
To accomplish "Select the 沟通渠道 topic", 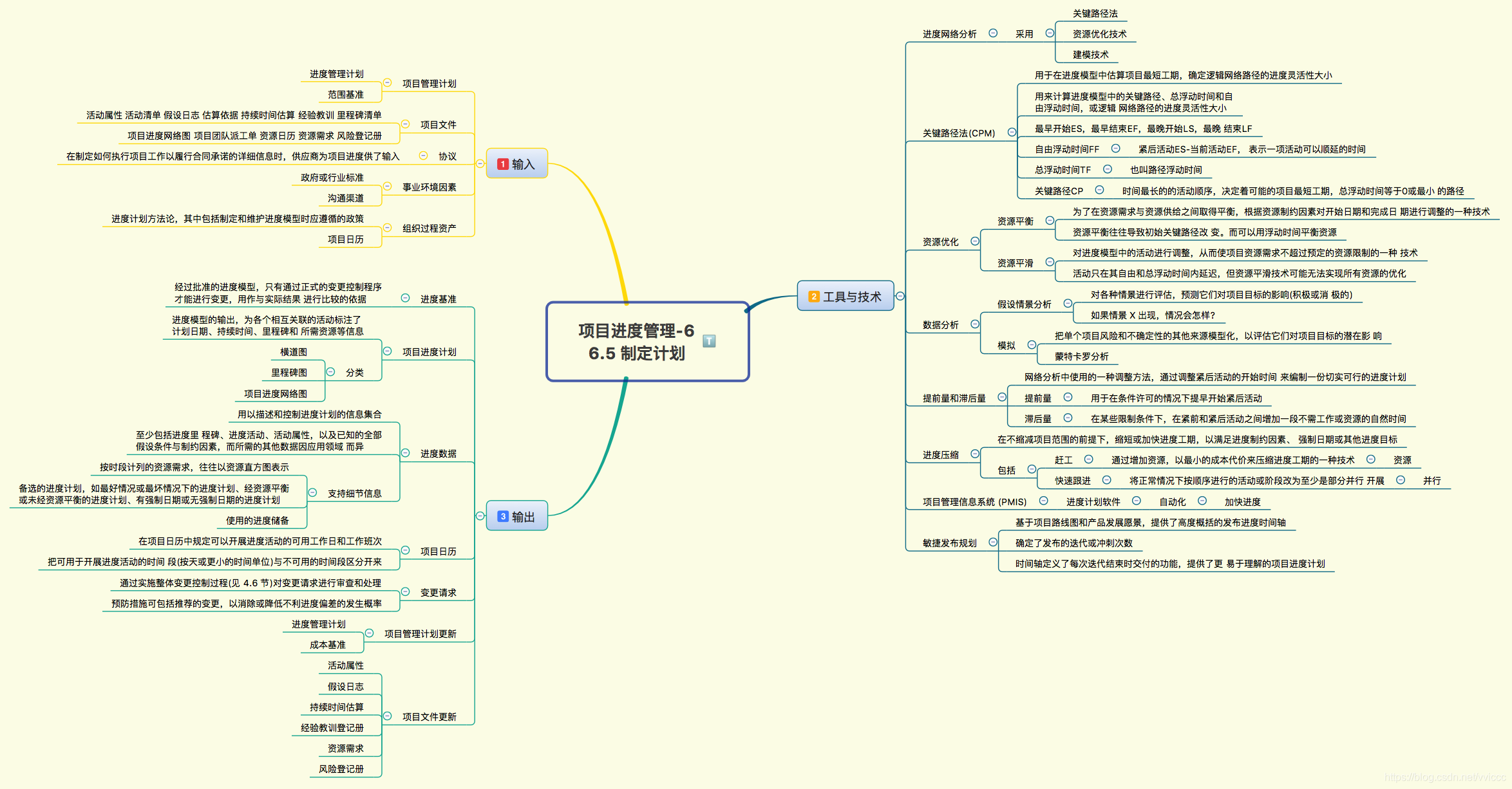I will 346,198.
